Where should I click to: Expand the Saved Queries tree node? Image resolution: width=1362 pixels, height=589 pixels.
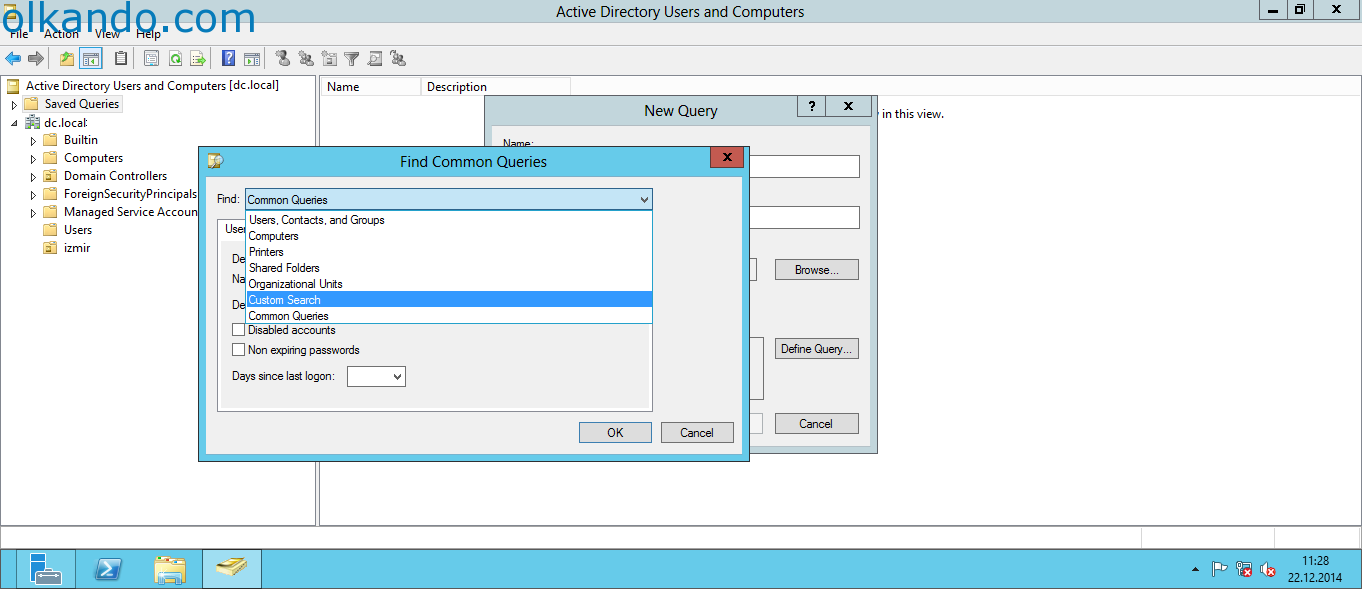[x=15, y=105]
